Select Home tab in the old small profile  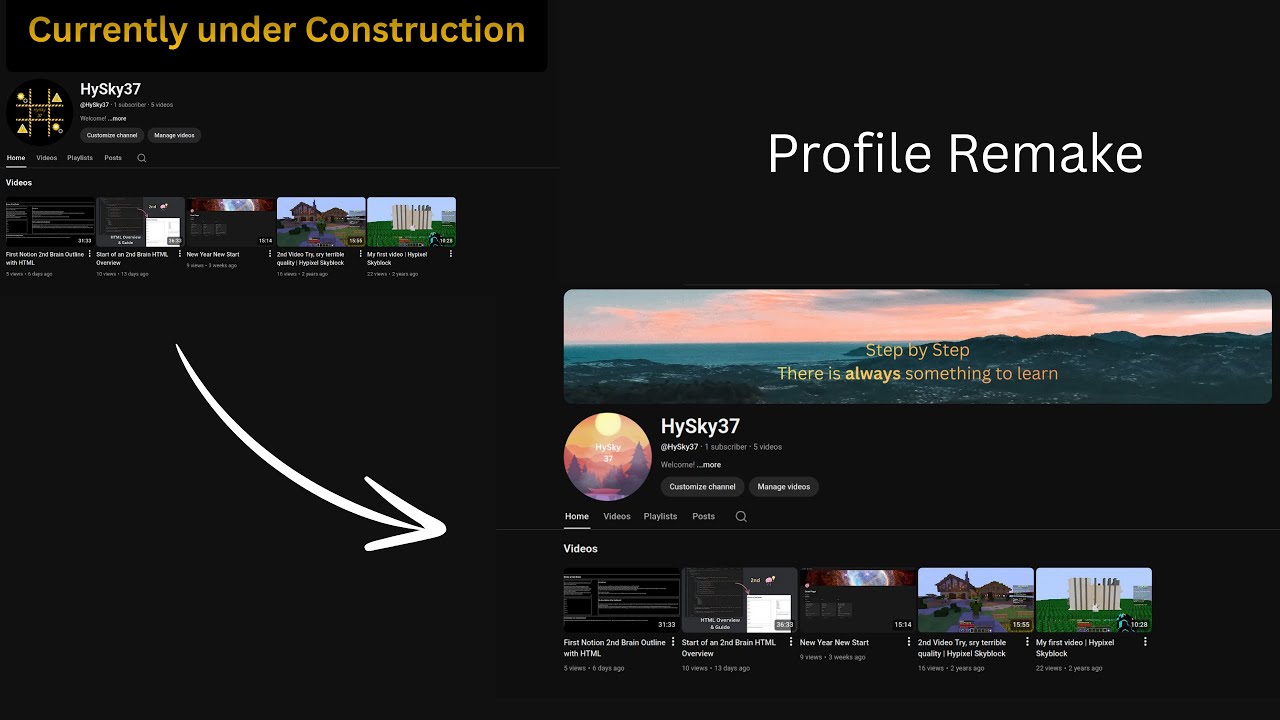(16, 158)
